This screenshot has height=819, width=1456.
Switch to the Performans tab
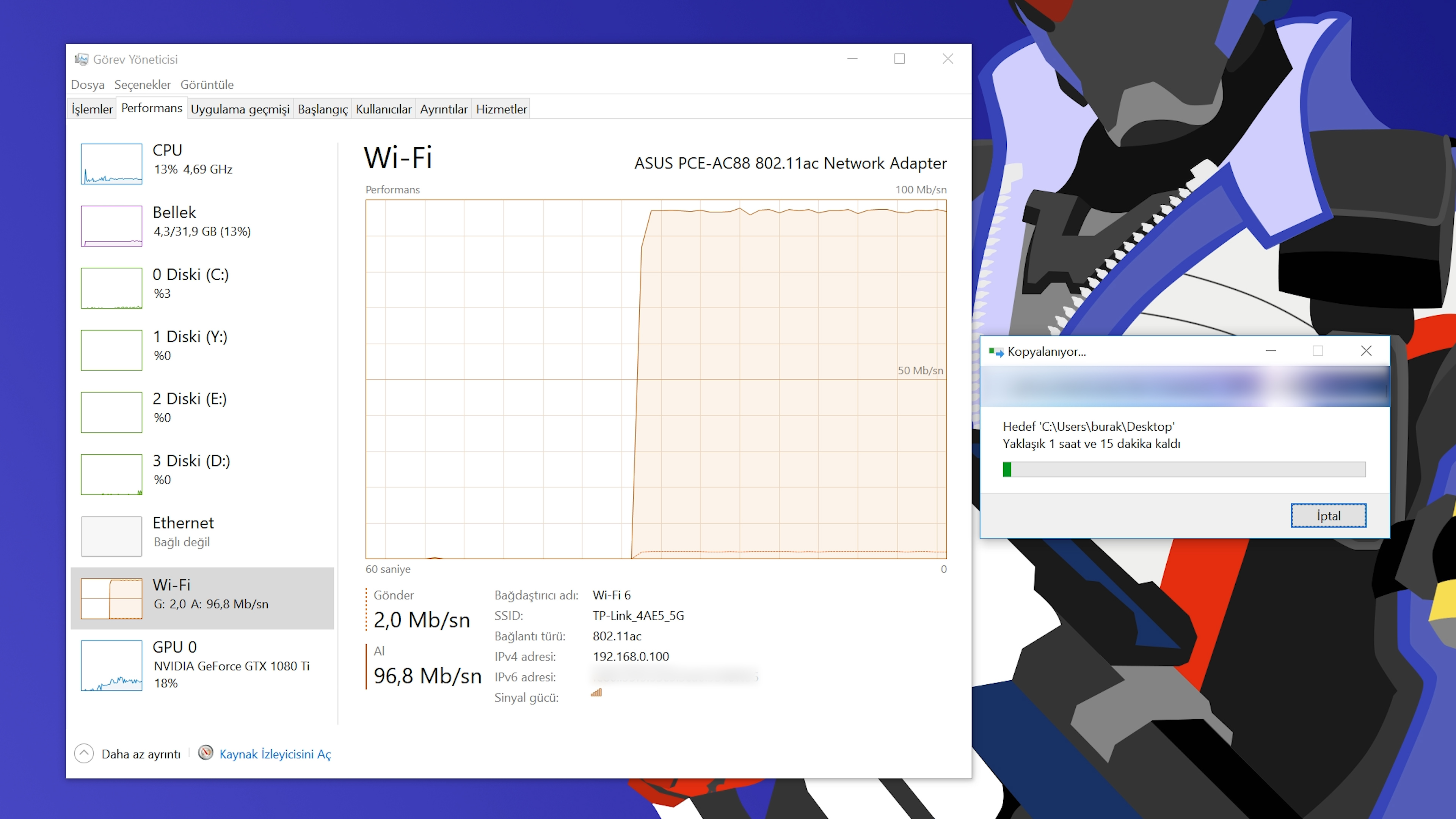[152, 108]
